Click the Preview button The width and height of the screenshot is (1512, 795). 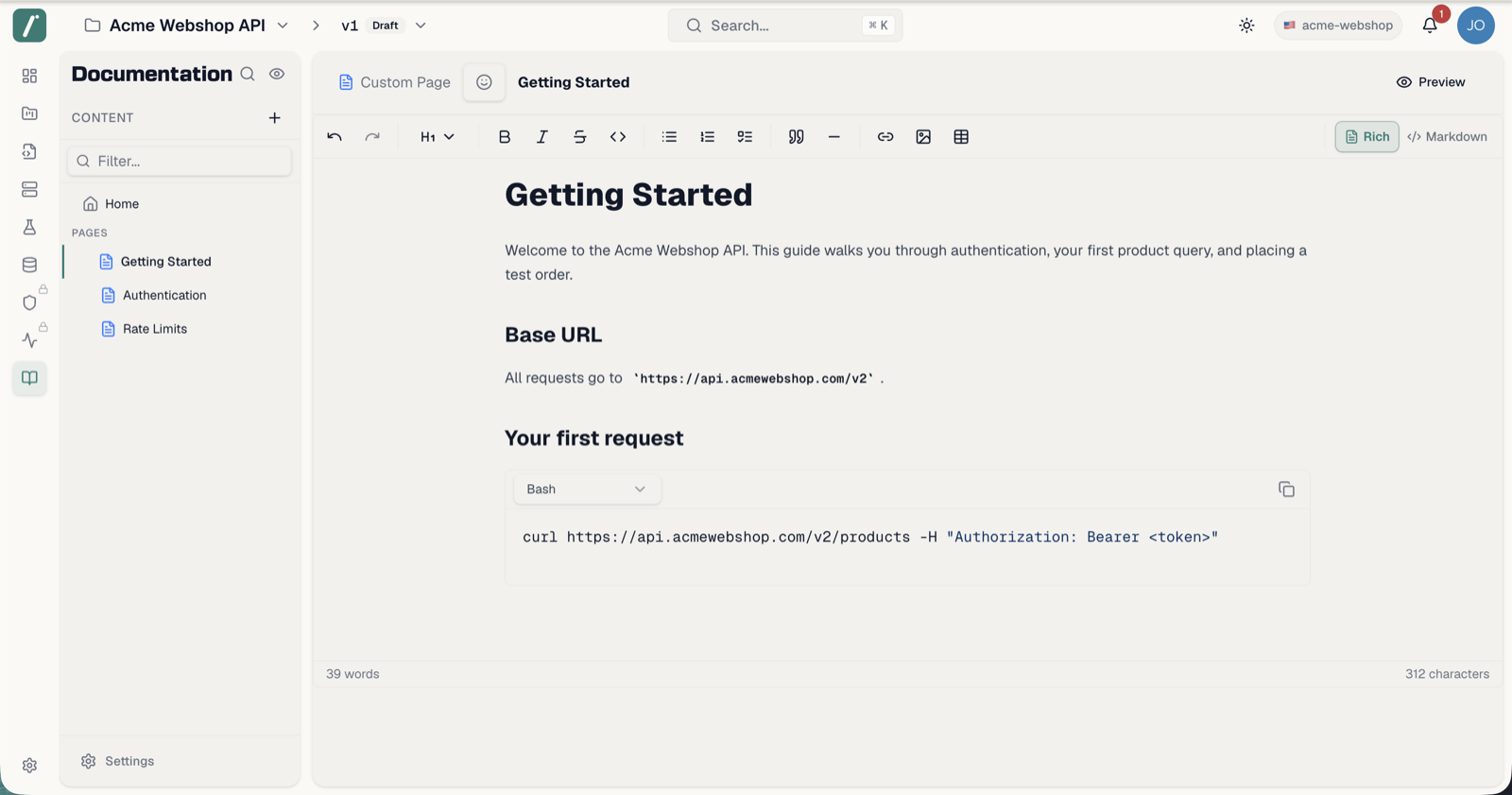coord(1431,82)
